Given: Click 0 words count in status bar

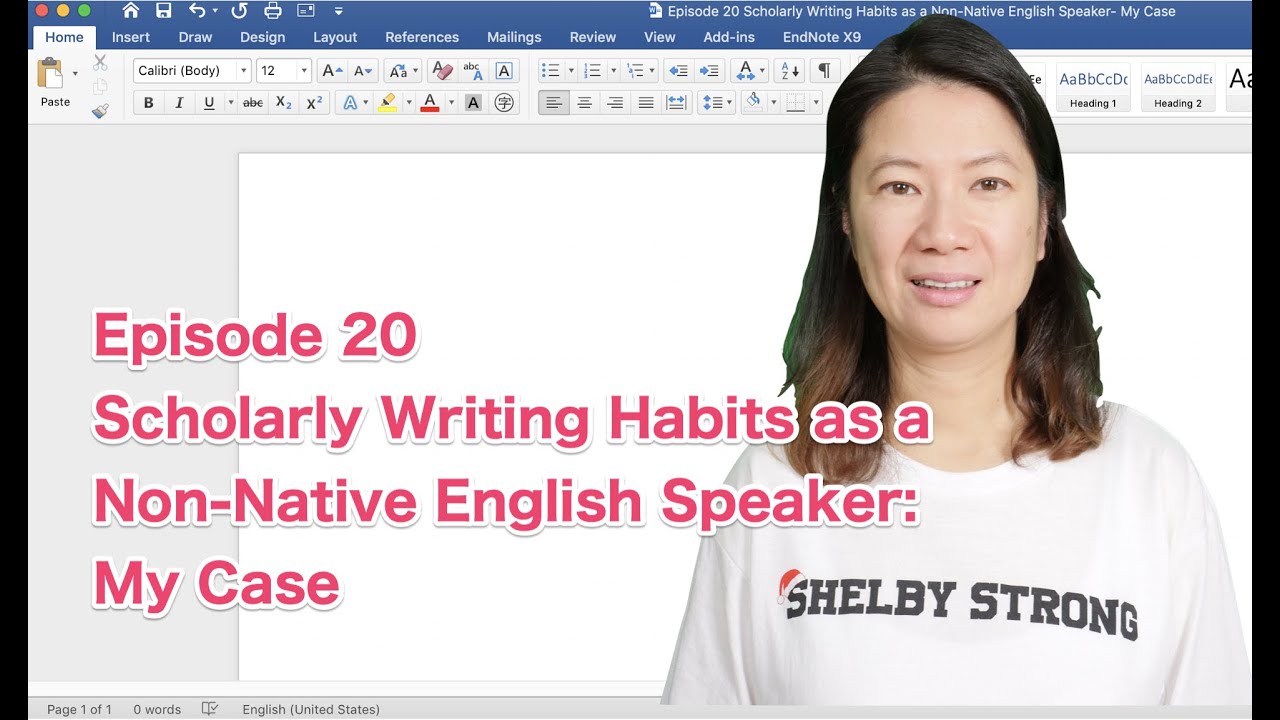Looking at the screenshot, I should click(x=157, y=709).
